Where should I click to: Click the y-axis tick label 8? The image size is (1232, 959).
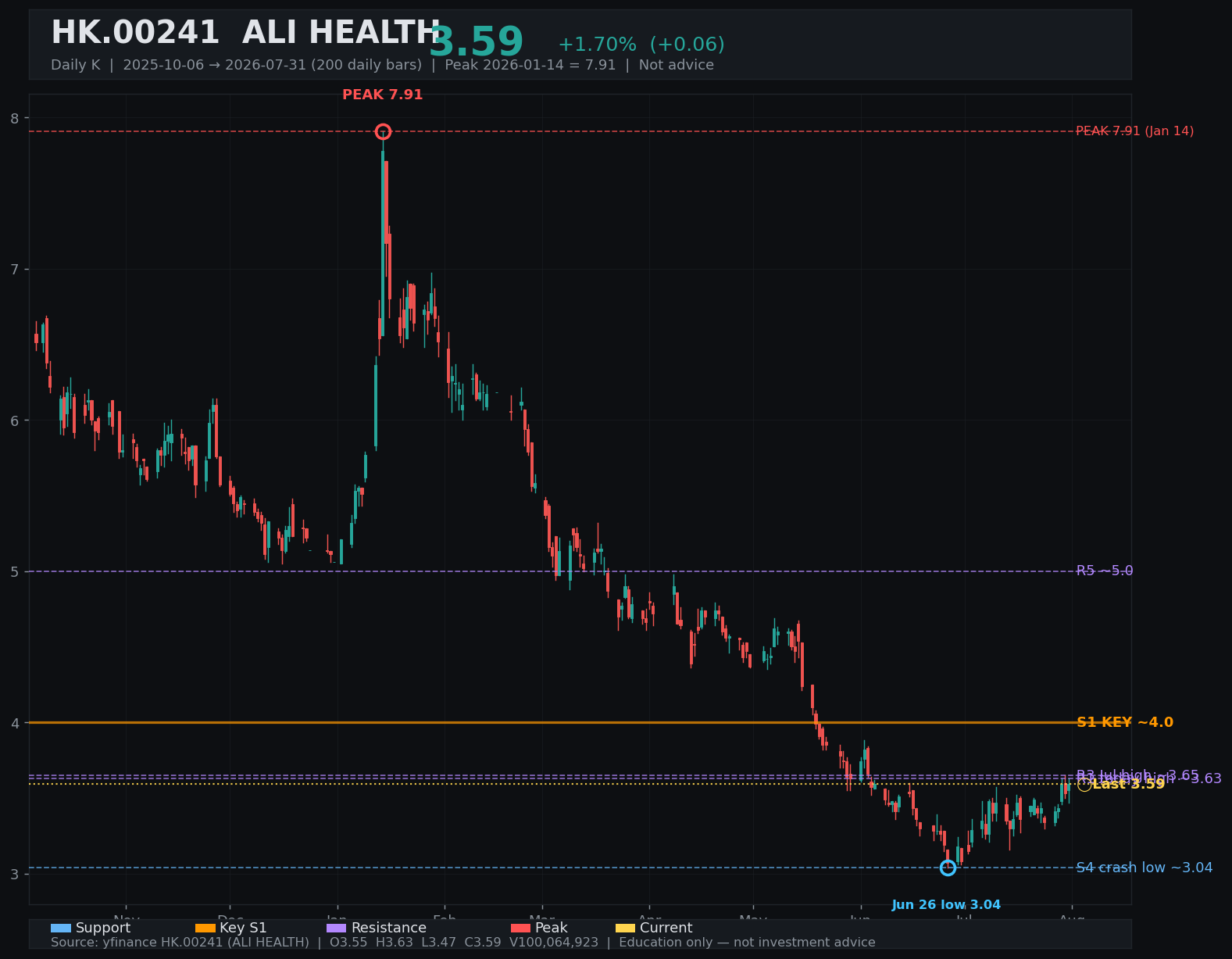15,118
